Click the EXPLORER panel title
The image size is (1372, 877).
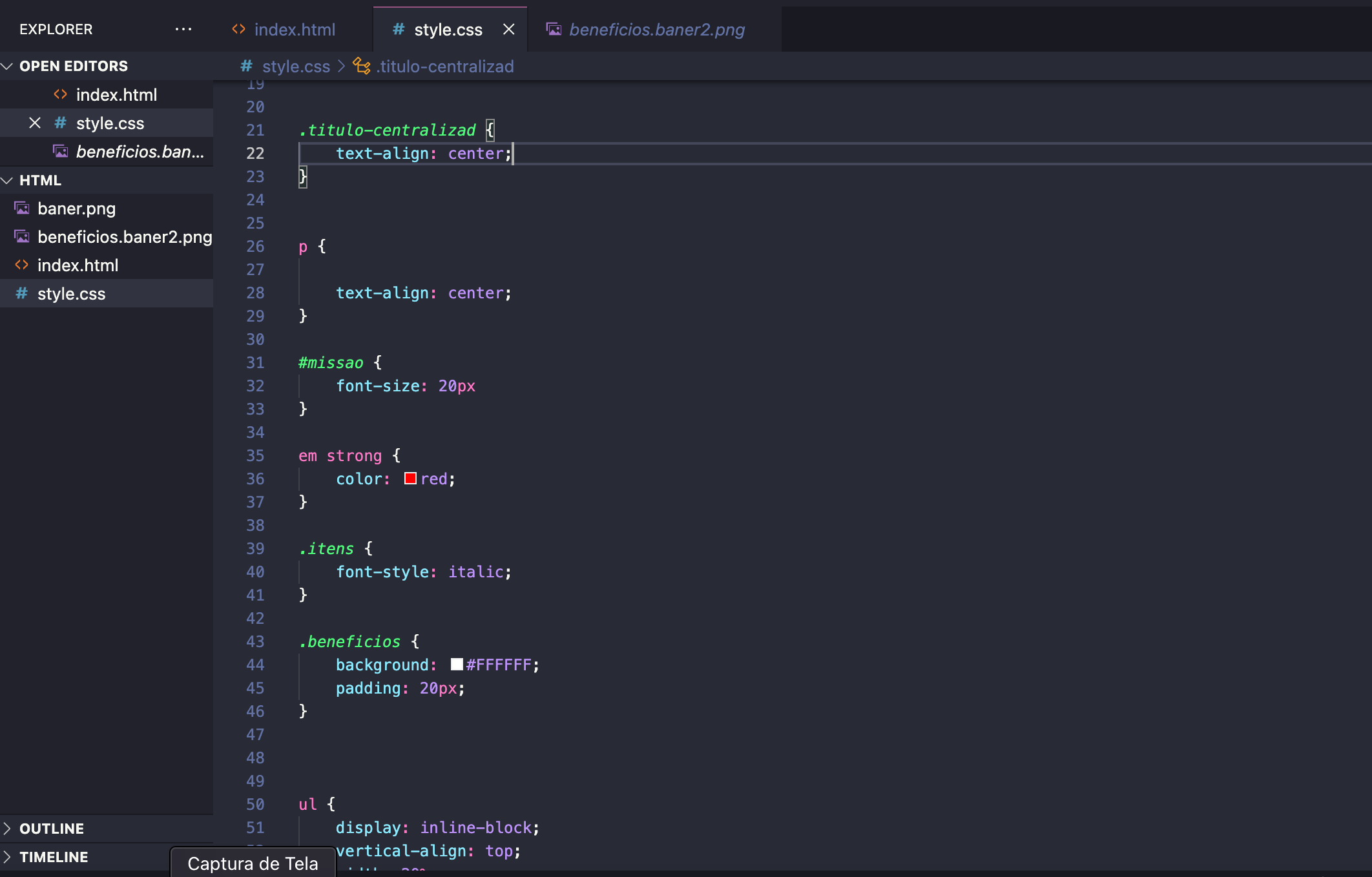[x=56, y=29]
